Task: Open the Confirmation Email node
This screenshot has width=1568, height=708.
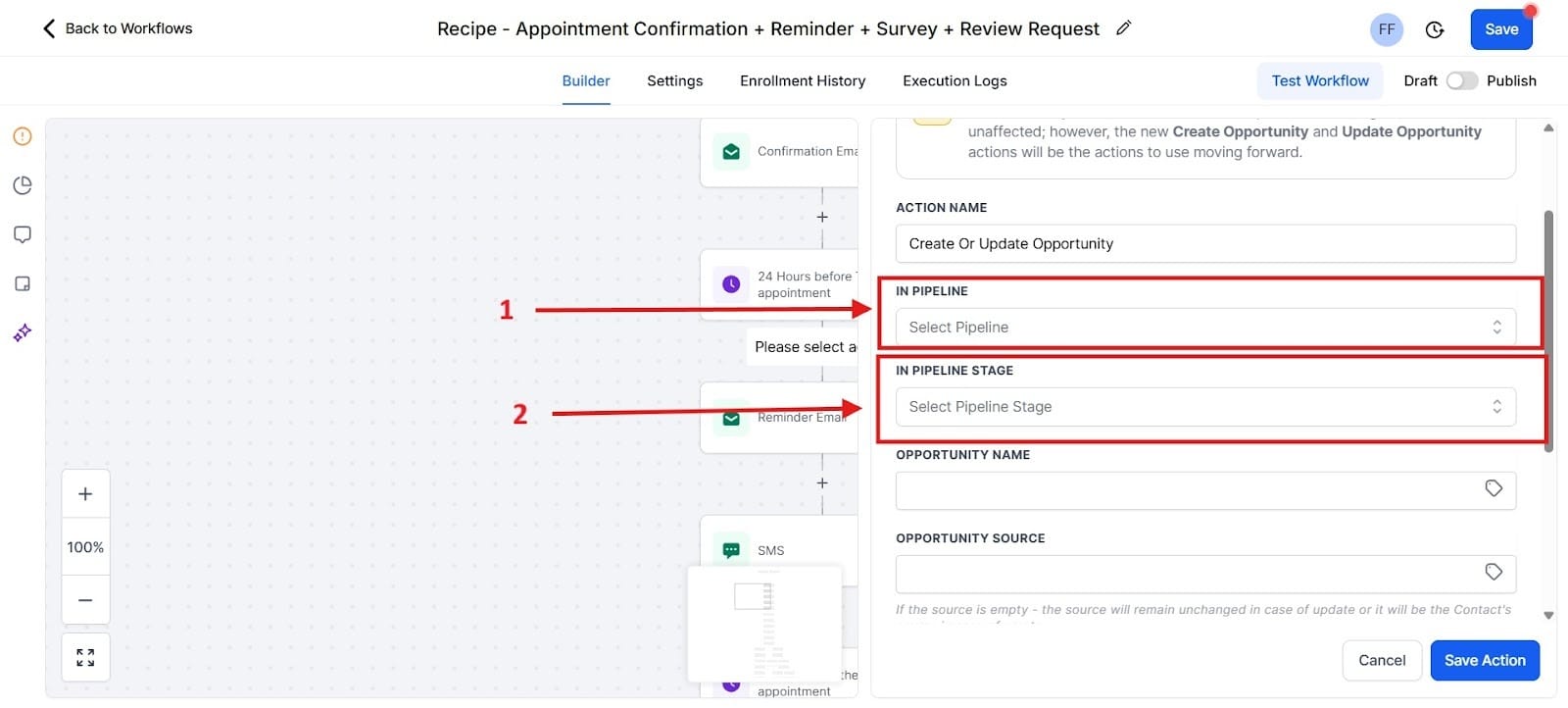Action: click(x=731, y=151)
